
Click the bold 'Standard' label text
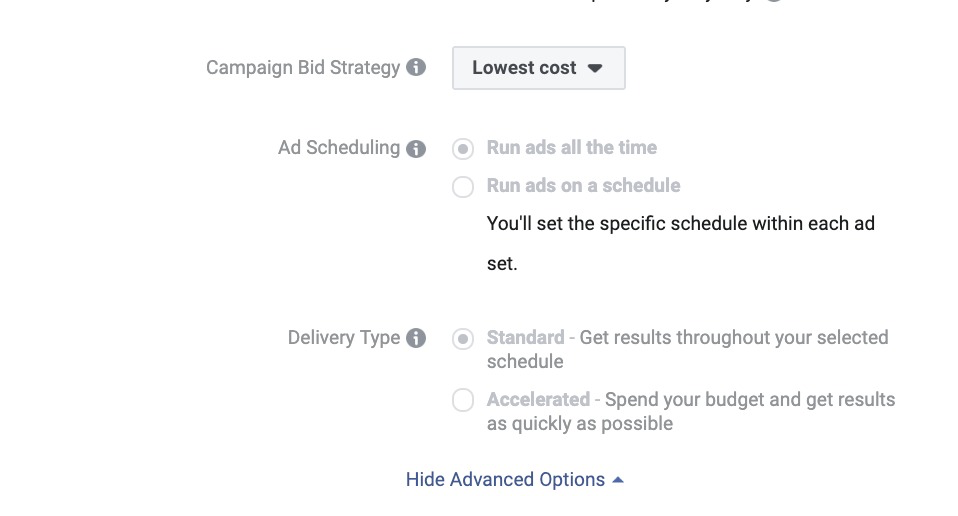tap(525, 338)
